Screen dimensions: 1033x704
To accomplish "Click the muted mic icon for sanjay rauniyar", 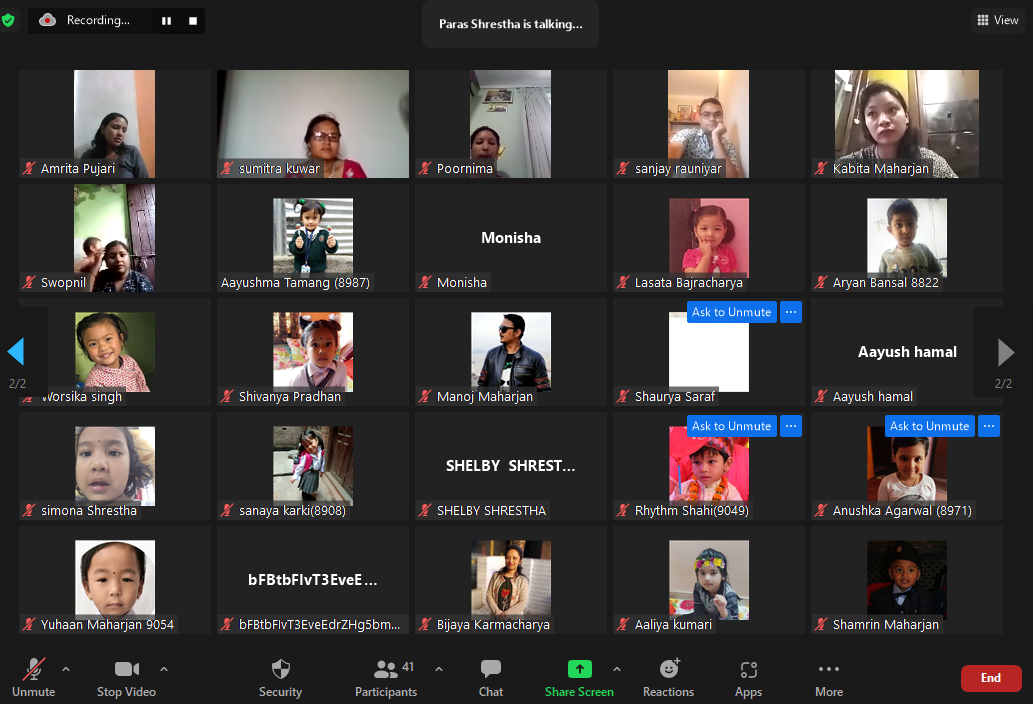I will coord(623,169).
